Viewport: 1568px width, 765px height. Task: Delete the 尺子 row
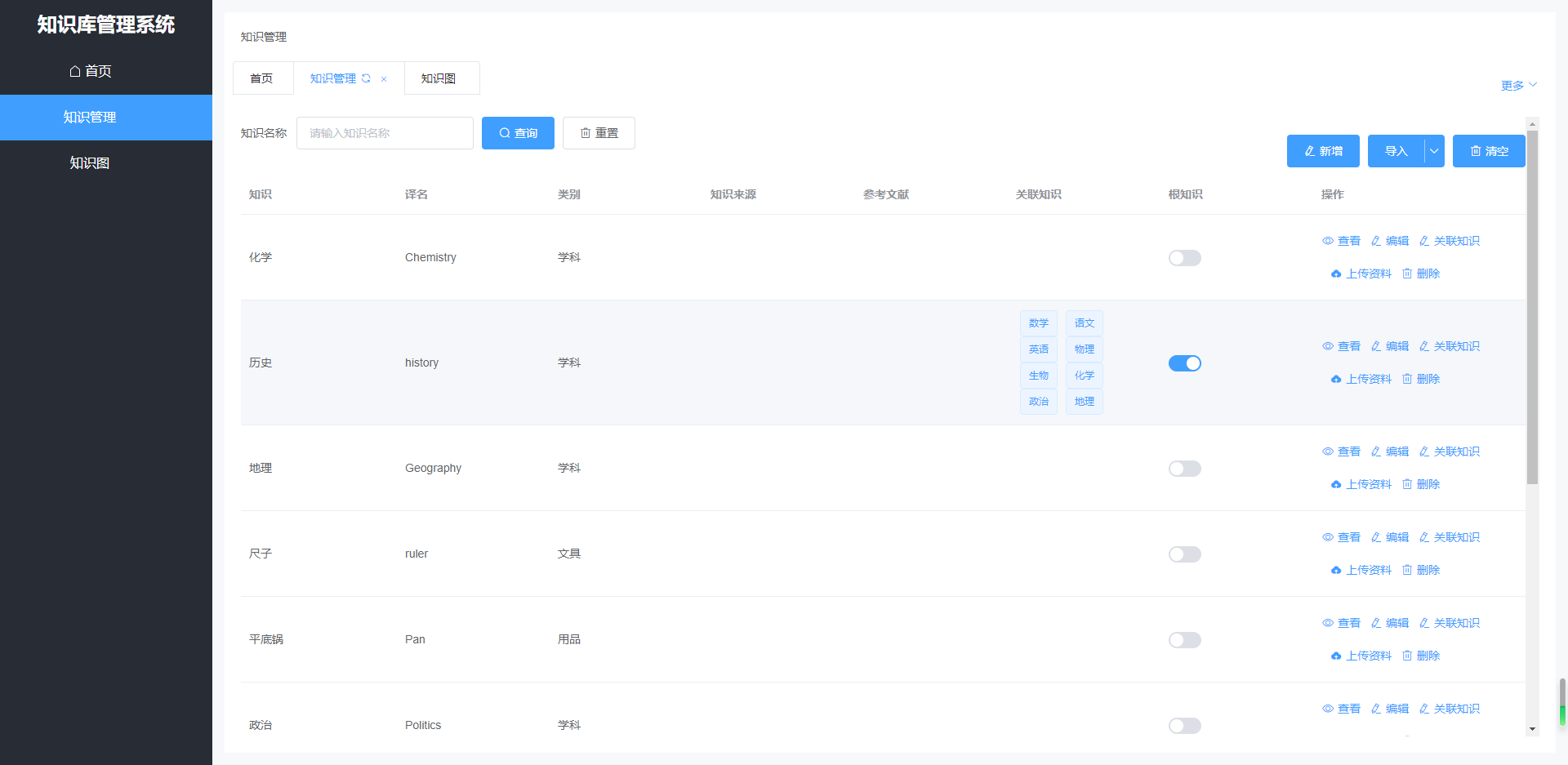coord(1421,570)
